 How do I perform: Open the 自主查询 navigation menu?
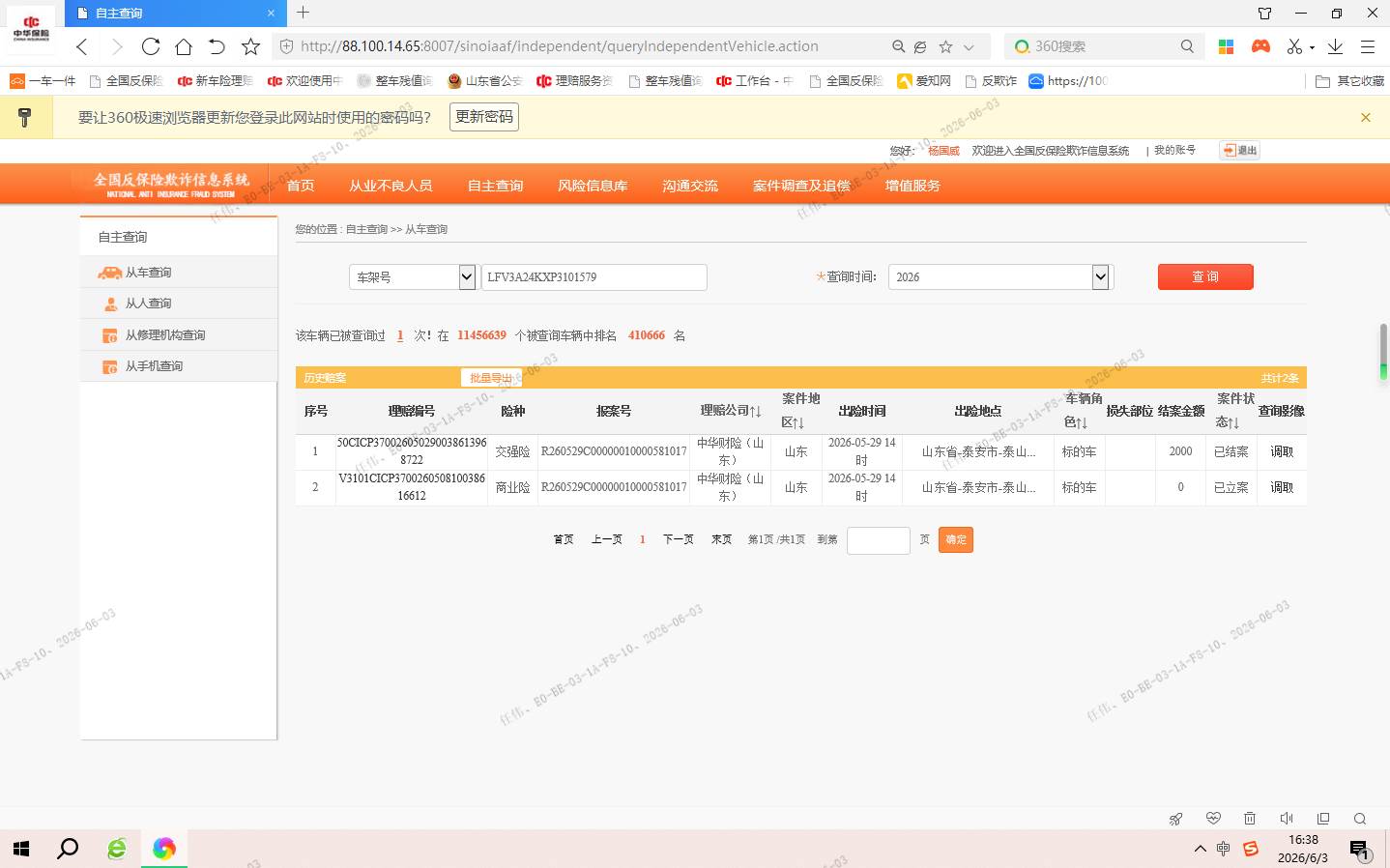495,186
